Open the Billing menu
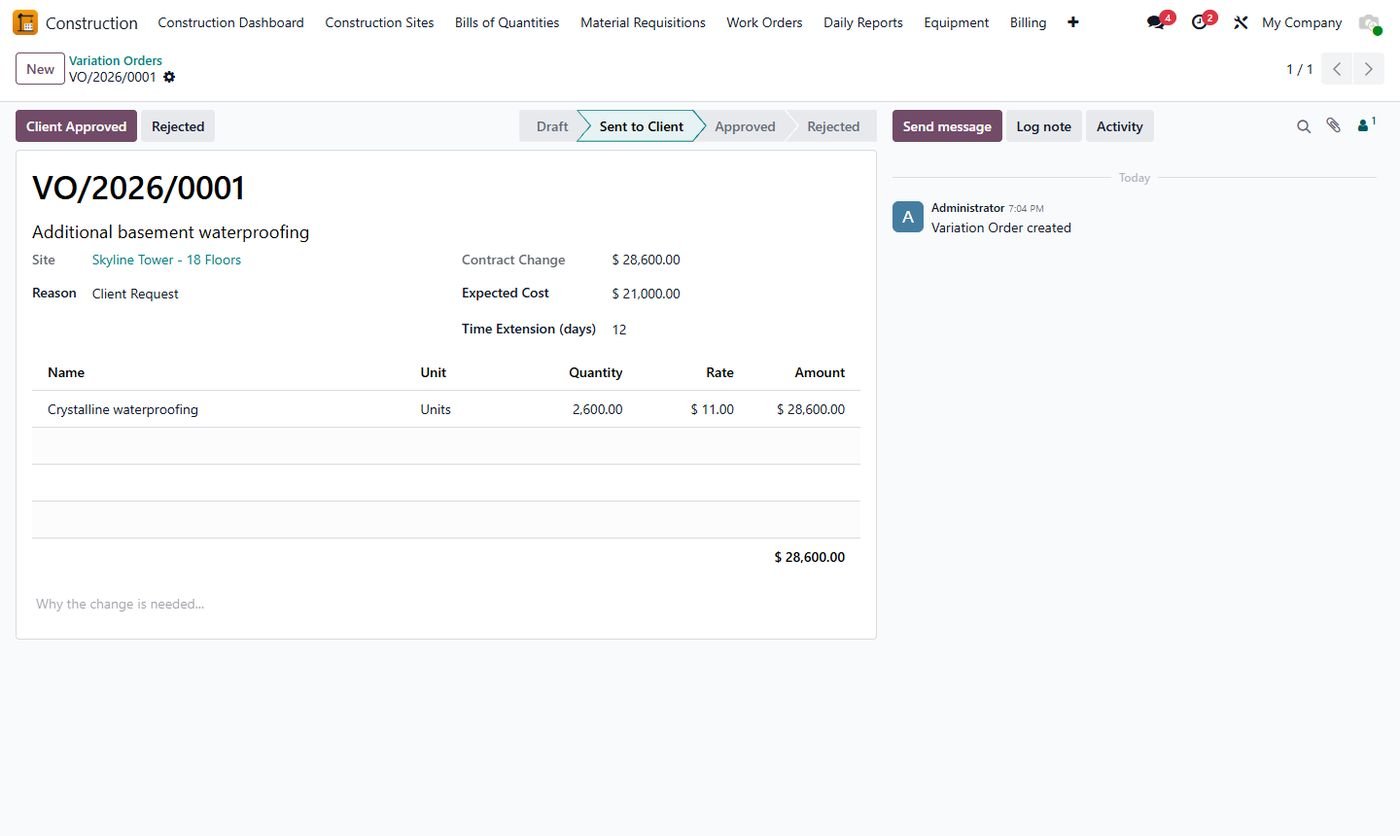Viewport: 1400px width, 836px height. tap(1028, 22)
